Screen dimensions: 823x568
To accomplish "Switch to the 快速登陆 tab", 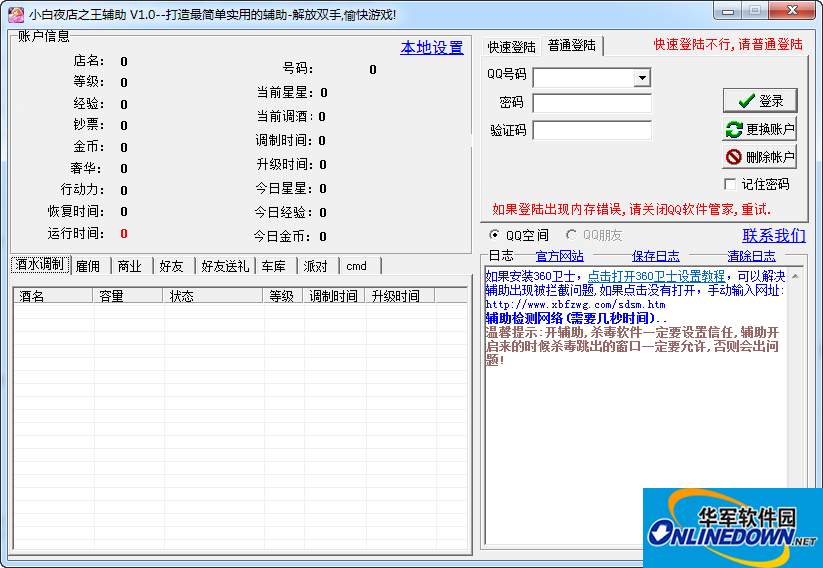I will tap(511, 47).
